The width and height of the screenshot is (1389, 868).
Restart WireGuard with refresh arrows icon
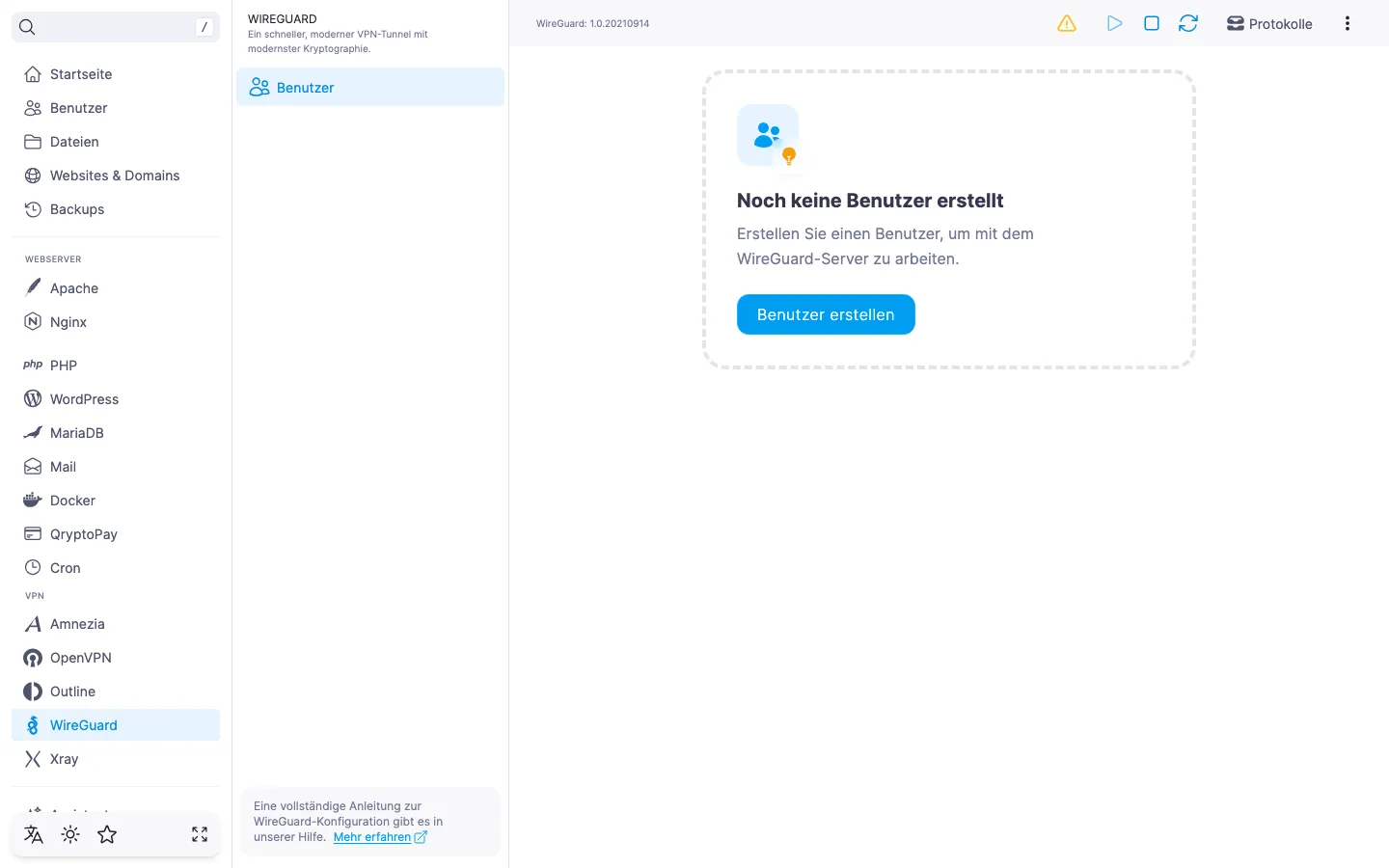click(1188, 23)
